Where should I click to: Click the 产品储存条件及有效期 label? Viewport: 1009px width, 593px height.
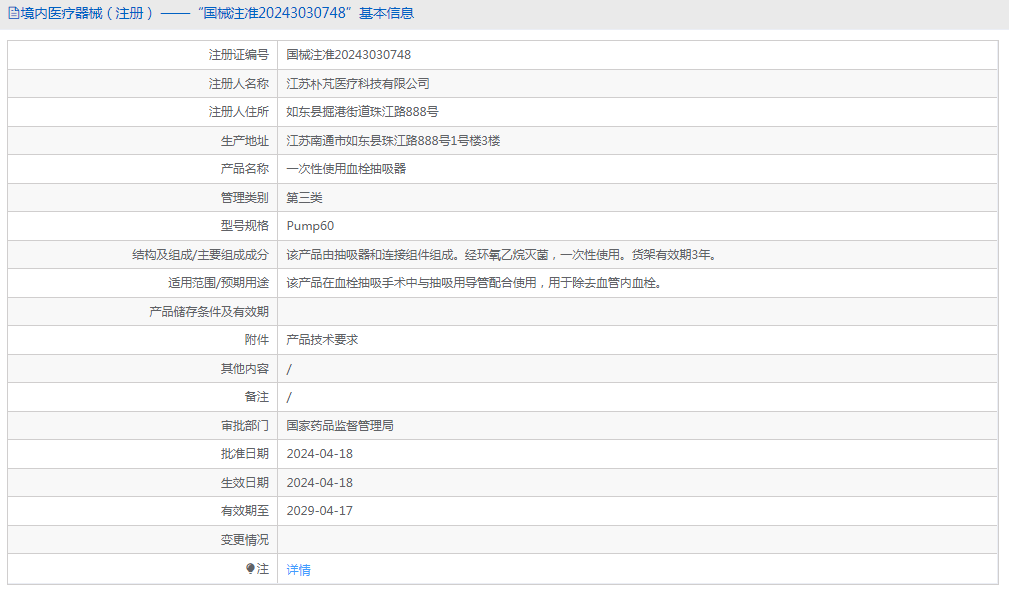(209, 311)
